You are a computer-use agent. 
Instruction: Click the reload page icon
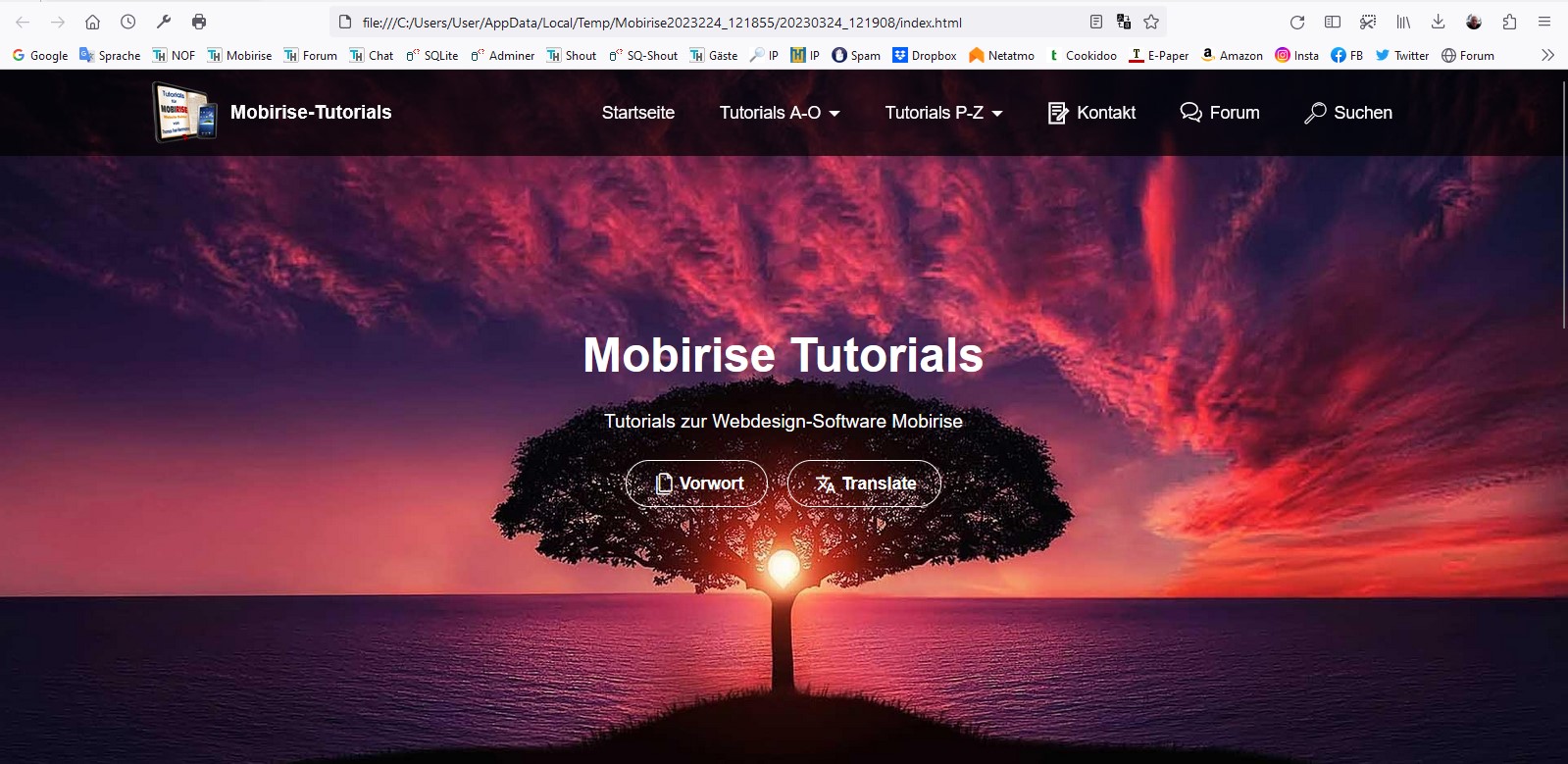coord(1296,22)
